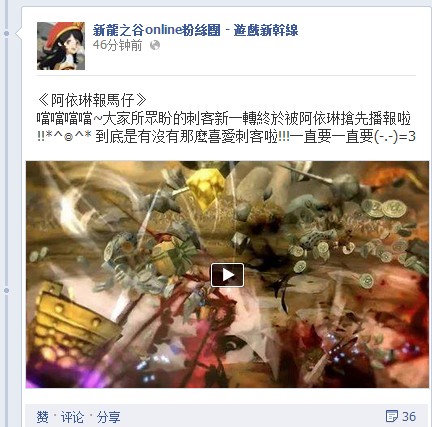Click the post's callout arrow pointer
Viewport: 432px width, 427px height.
click(19, 33)
